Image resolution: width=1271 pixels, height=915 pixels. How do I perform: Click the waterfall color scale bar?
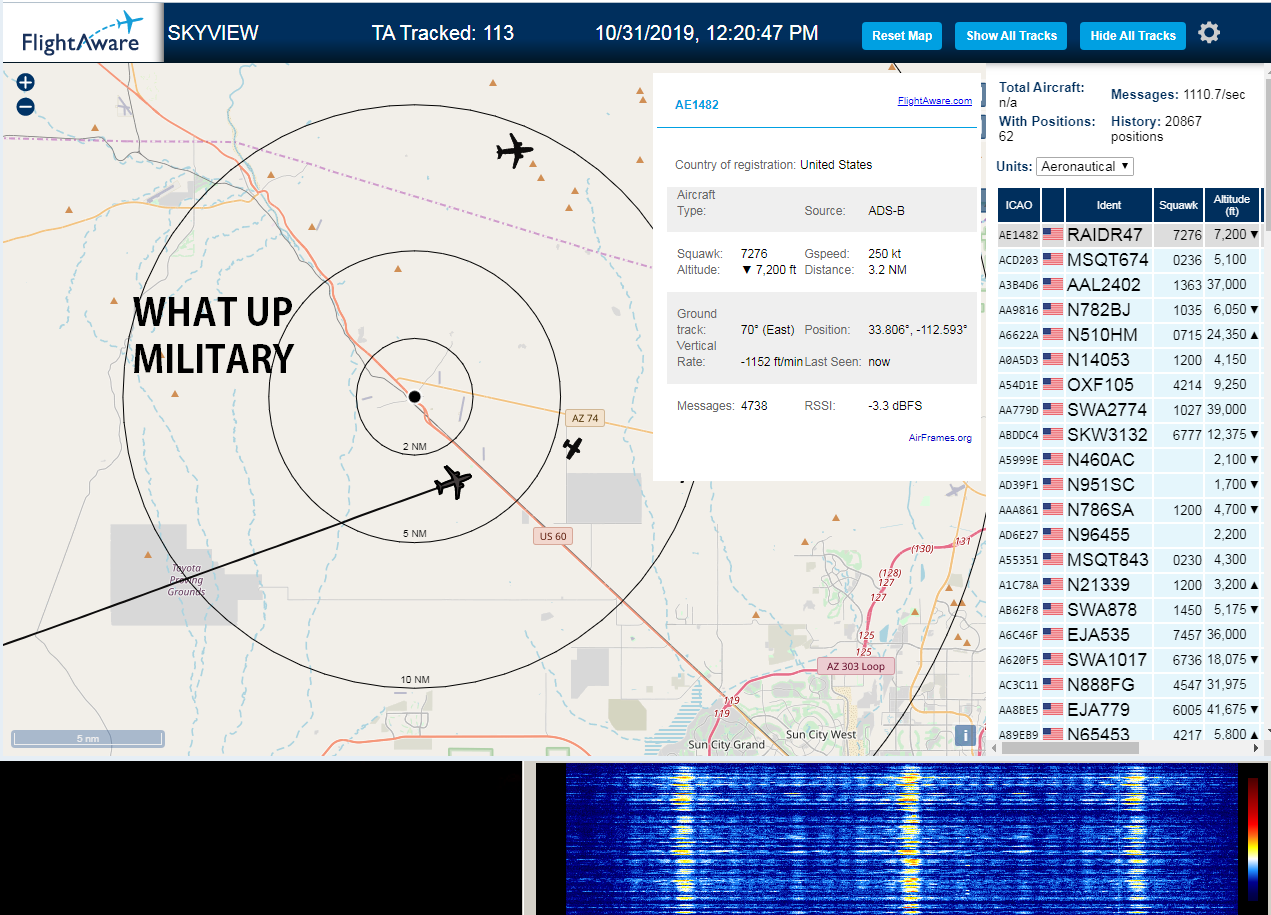[1252, 838]
